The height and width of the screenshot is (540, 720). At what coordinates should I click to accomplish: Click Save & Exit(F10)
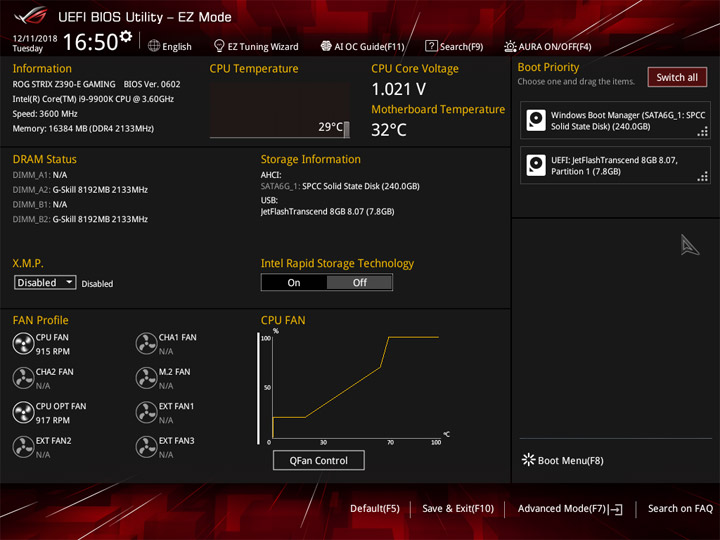[458, 509]
